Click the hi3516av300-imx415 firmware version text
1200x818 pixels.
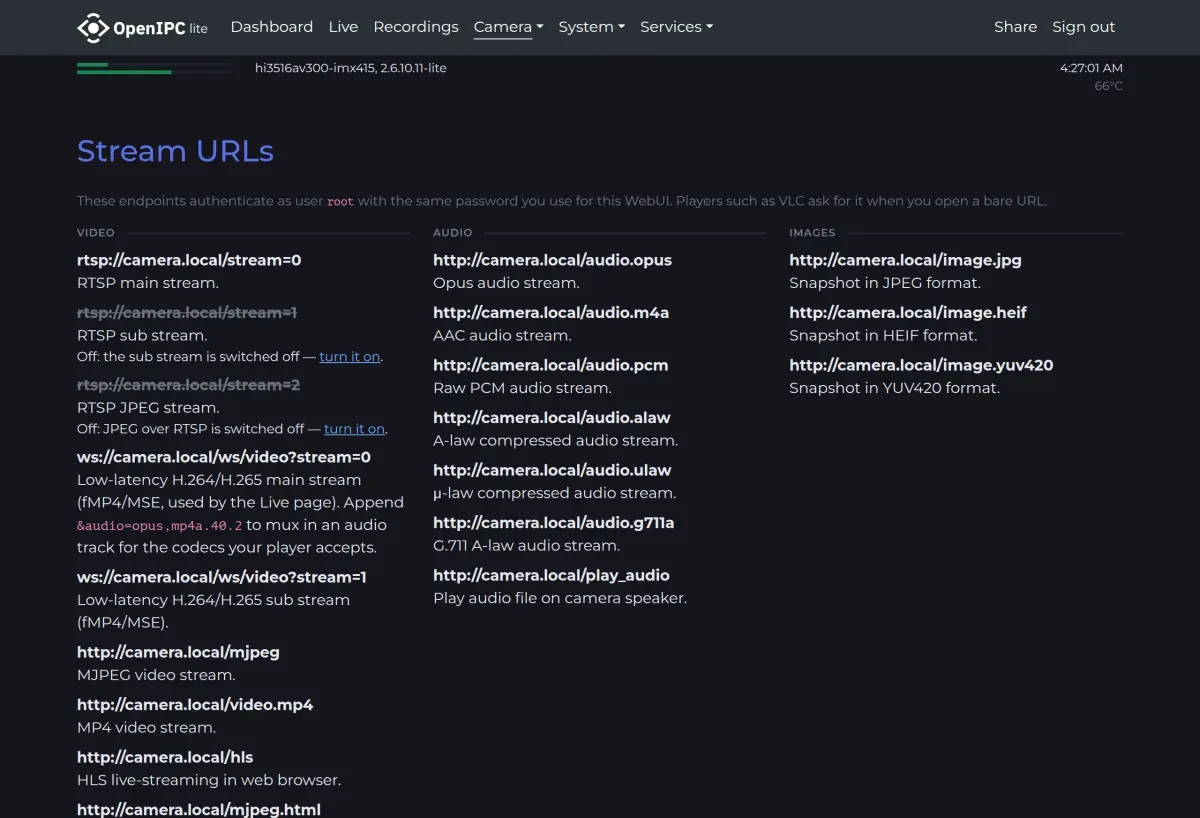(351, 68)
